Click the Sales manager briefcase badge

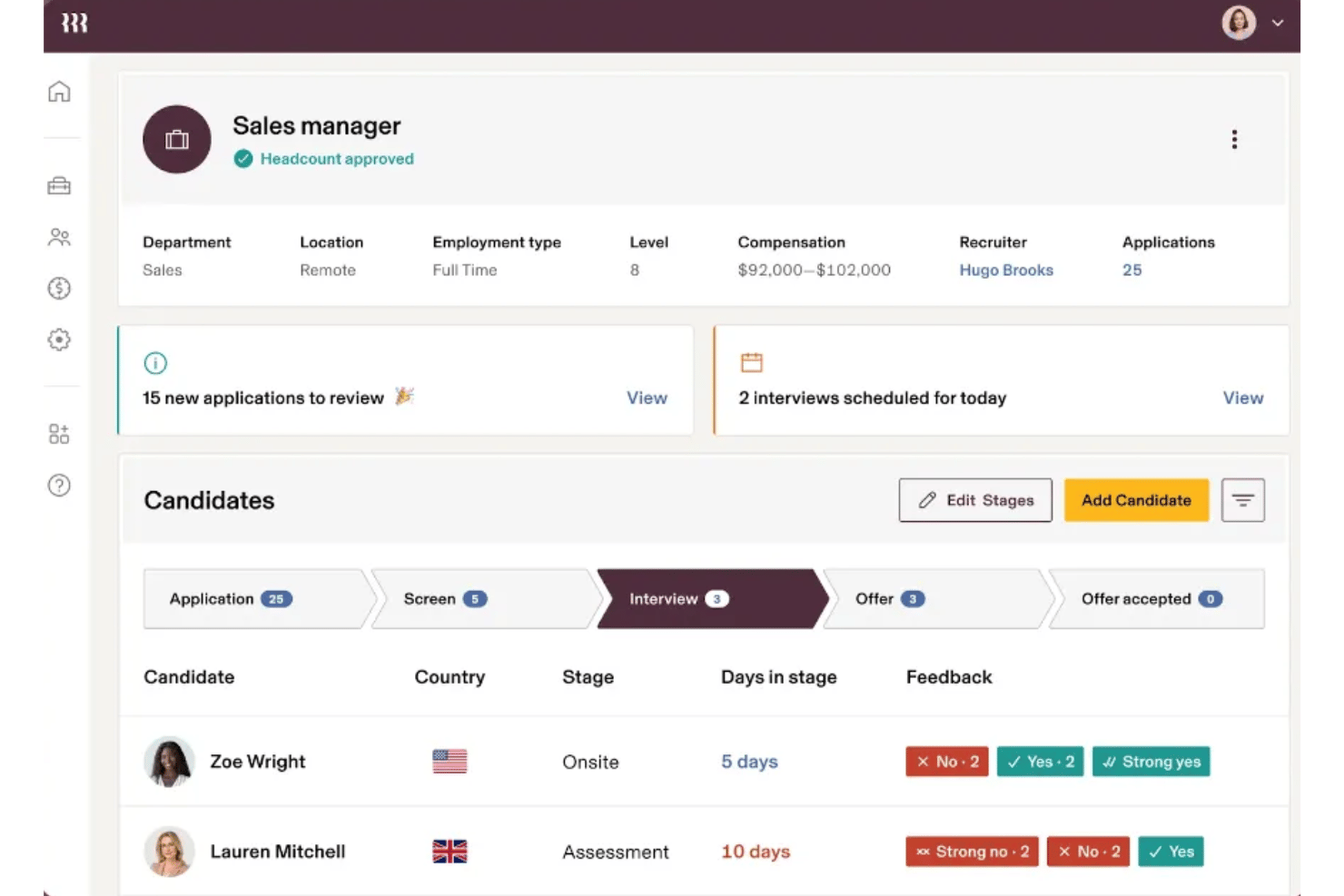coord(177,140)
